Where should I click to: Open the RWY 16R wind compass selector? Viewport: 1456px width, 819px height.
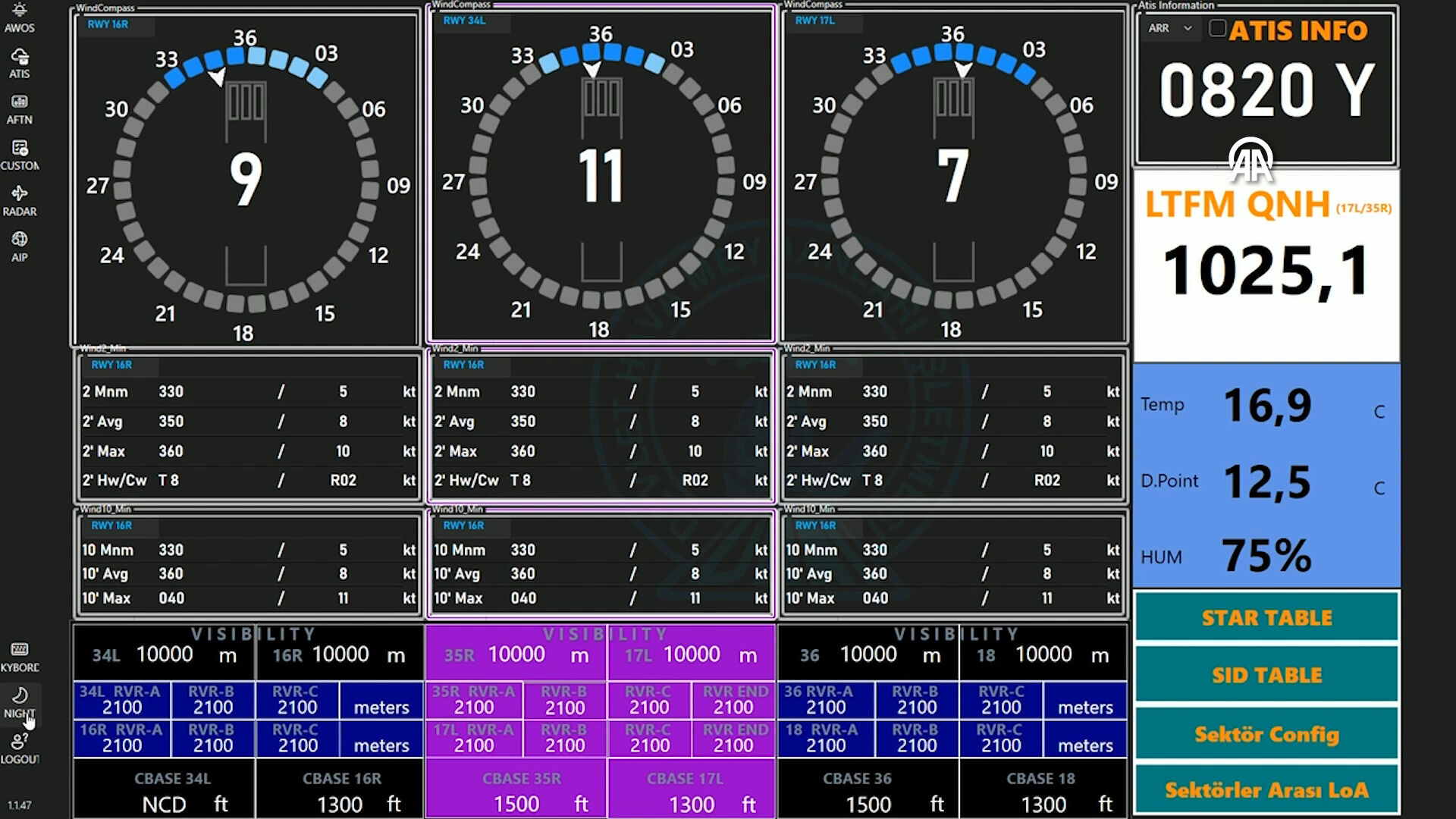pyautogui.click(x=108, y=24)
